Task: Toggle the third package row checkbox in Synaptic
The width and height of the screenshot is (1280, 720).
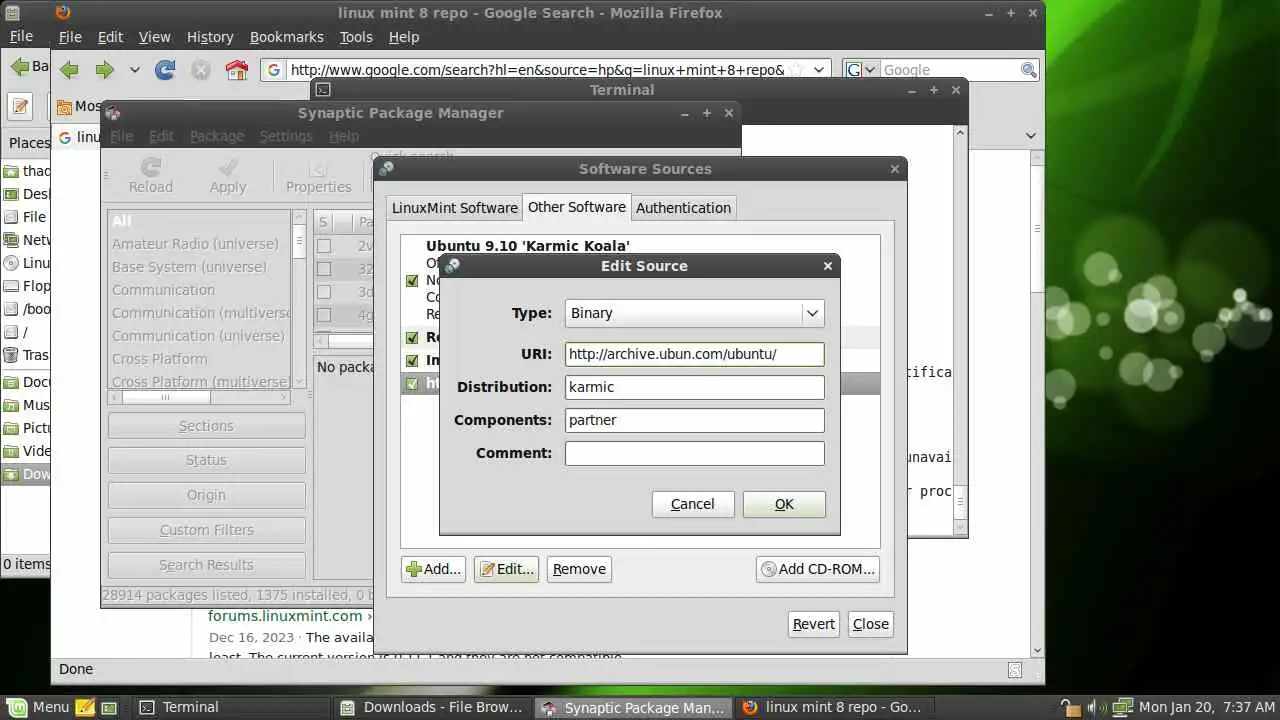Action: point(324,291)
